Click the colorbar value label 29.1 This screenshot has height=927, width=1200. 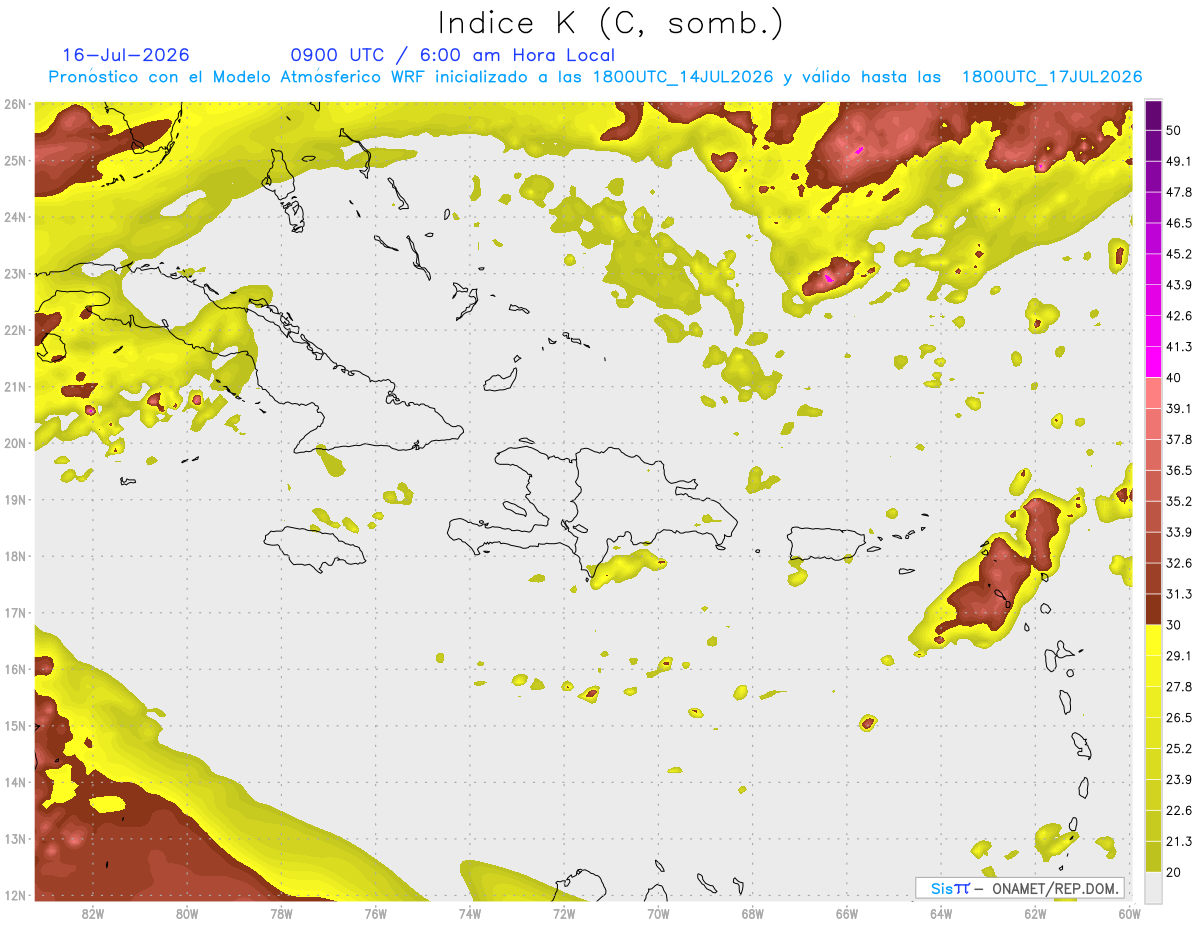[x=1179, y=656]
